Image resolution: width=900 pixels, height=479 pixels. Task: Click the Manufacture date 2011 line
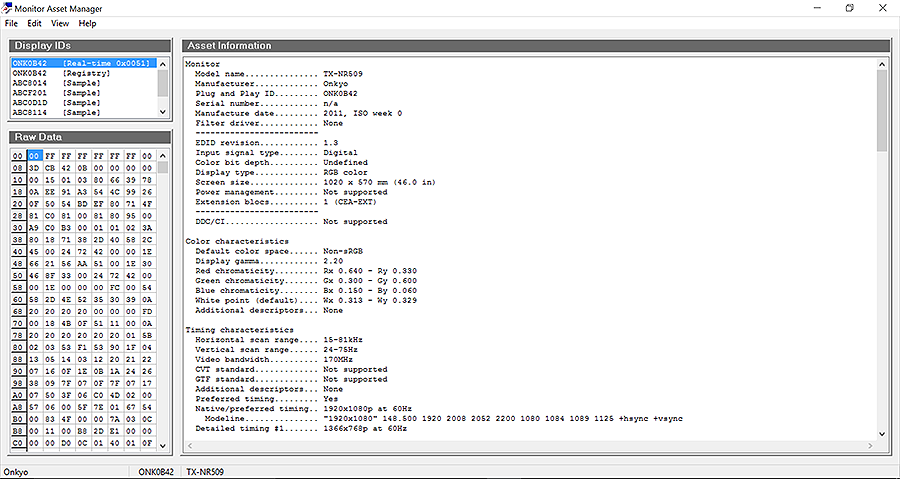[x=298, y=113]
